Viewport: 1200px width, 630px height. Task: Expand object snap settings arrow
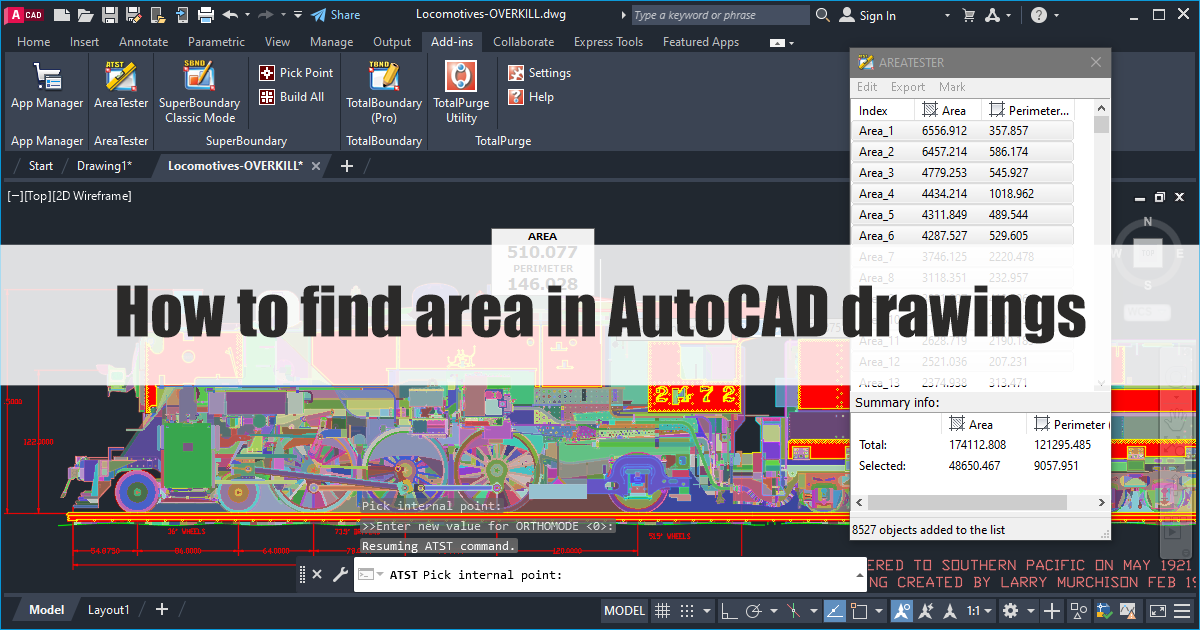point(879,610)
